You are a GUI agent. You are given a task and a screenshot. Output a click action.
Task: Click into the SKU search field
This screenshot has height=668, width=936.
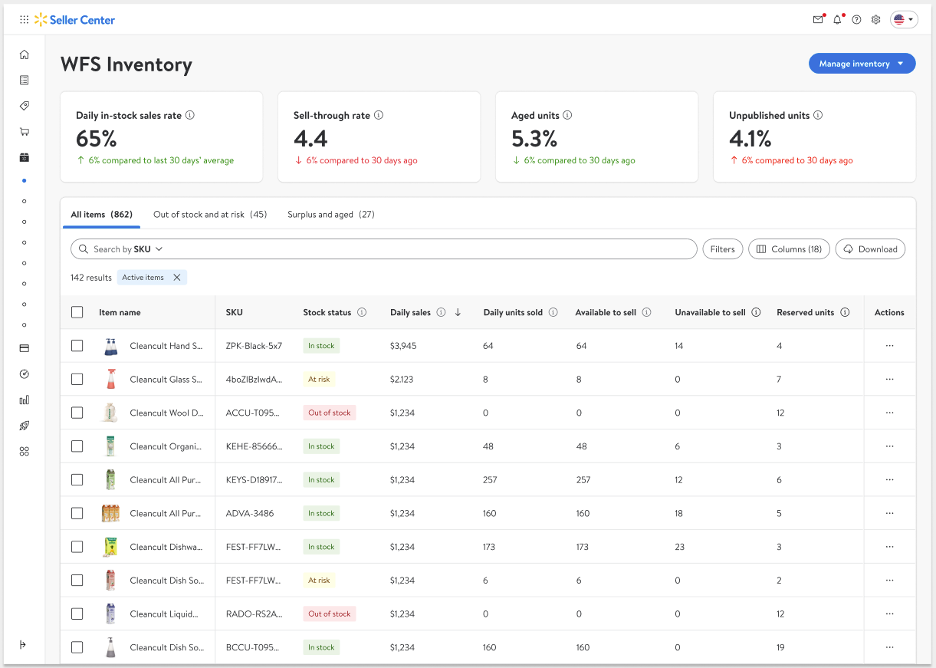(384, 249)
